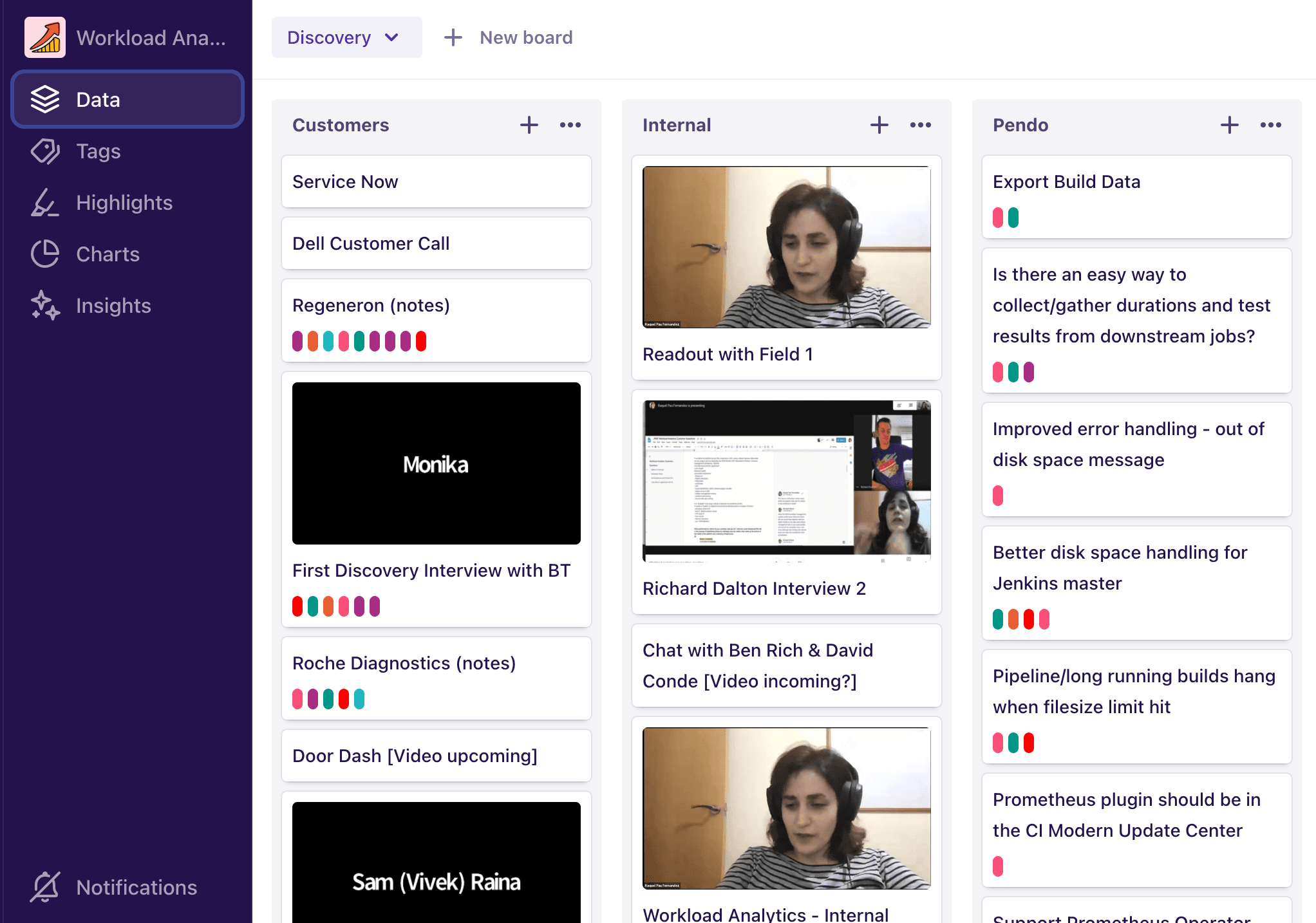The height and width of the screenshot is (923, 1316).
Task: Click the Tags icon in sidebar
Action: point(45,151)
